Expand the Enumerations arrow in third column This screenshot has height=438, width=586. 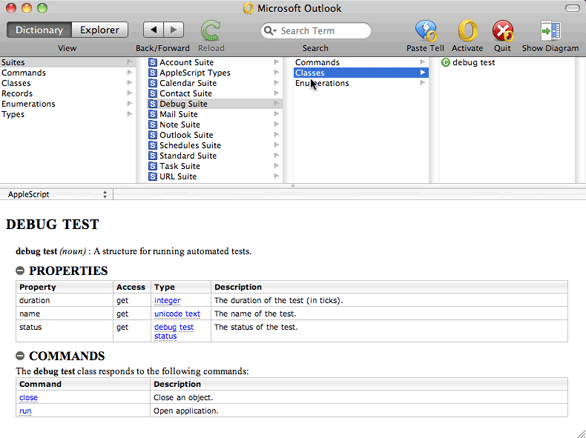423,83
